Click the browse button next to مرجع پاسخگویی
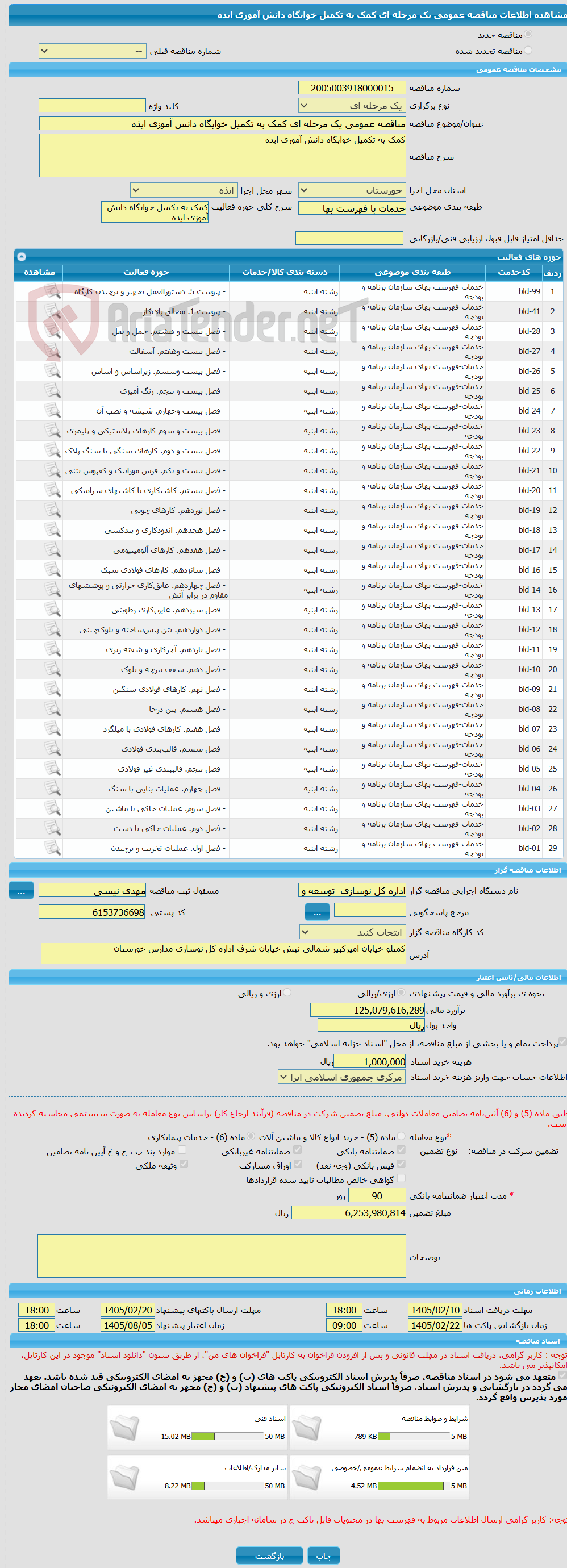Viewport: 567px width, 1568px height. click(x=317, y=912)
